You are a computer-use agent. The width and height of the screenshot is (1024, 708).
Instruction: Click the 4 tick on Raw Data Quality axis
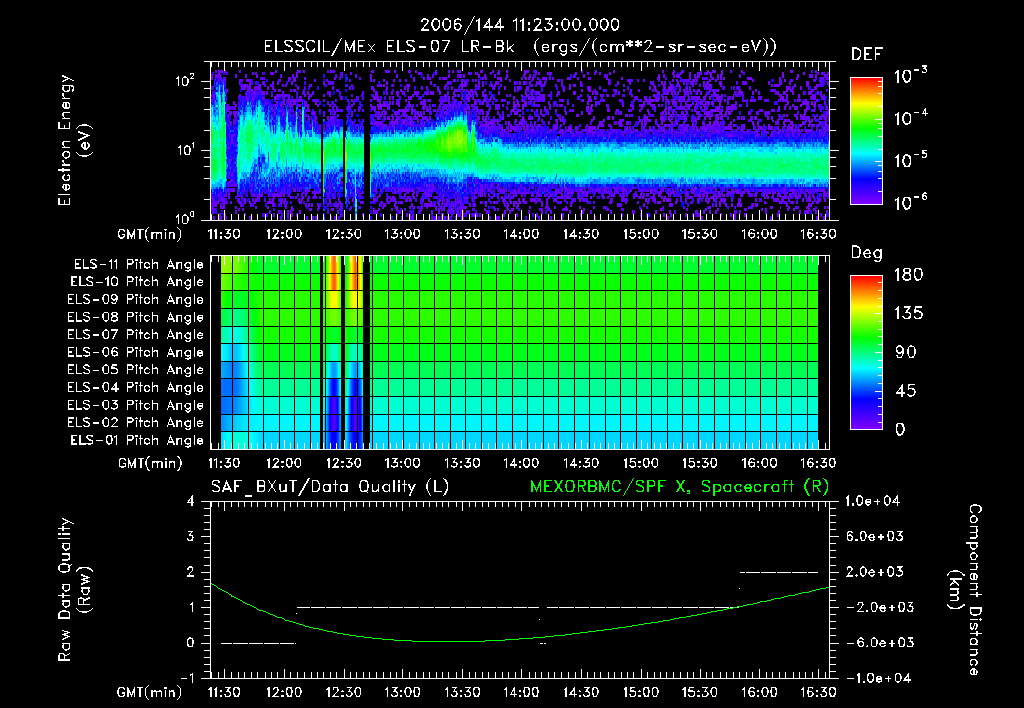tap(191, 502)
